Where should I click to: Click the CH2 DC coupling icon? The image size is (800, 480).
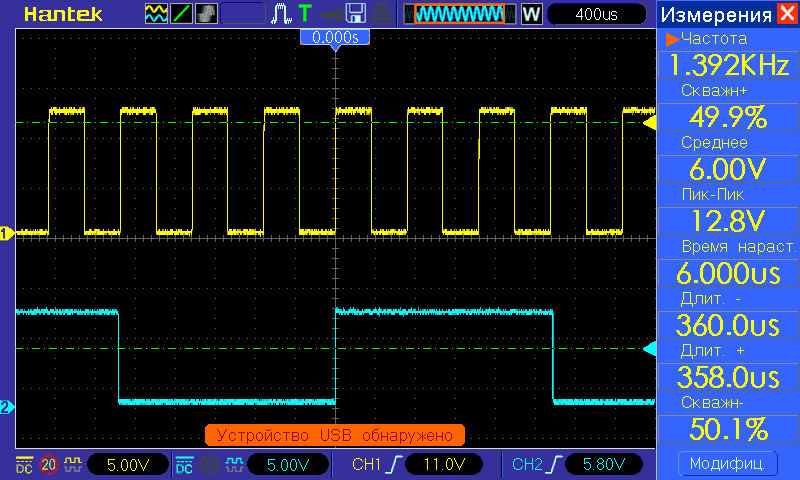click(x=184, y=464)
